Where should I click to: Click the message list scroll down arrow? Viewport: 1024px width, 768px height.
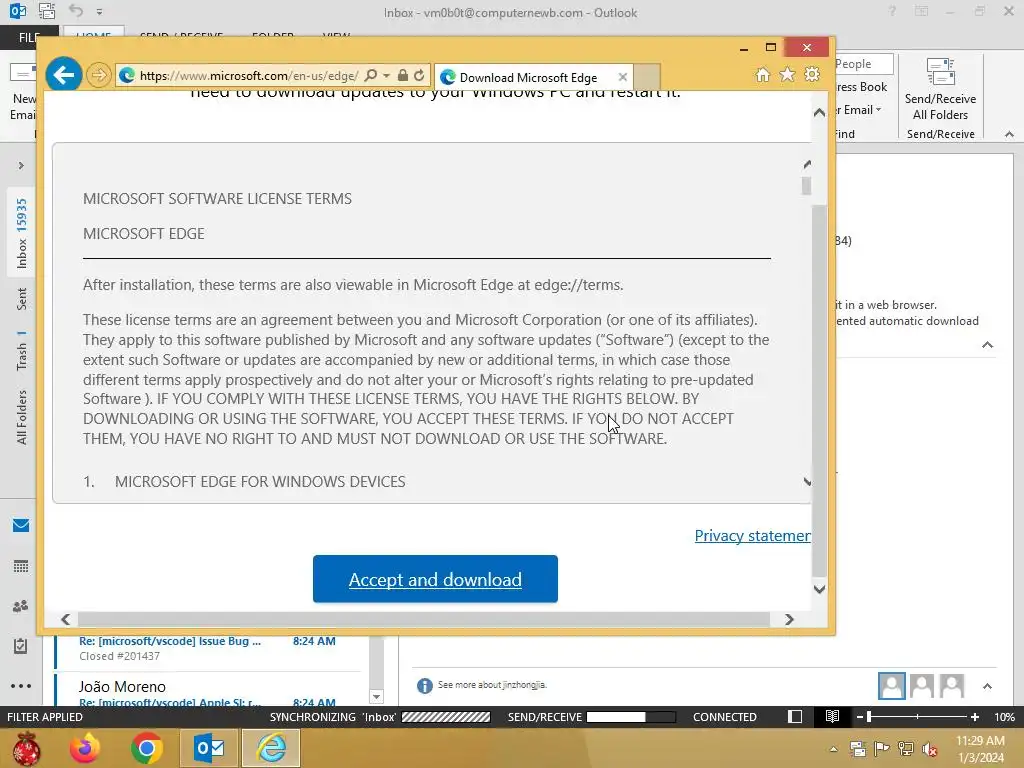click(x=376, y=697)
